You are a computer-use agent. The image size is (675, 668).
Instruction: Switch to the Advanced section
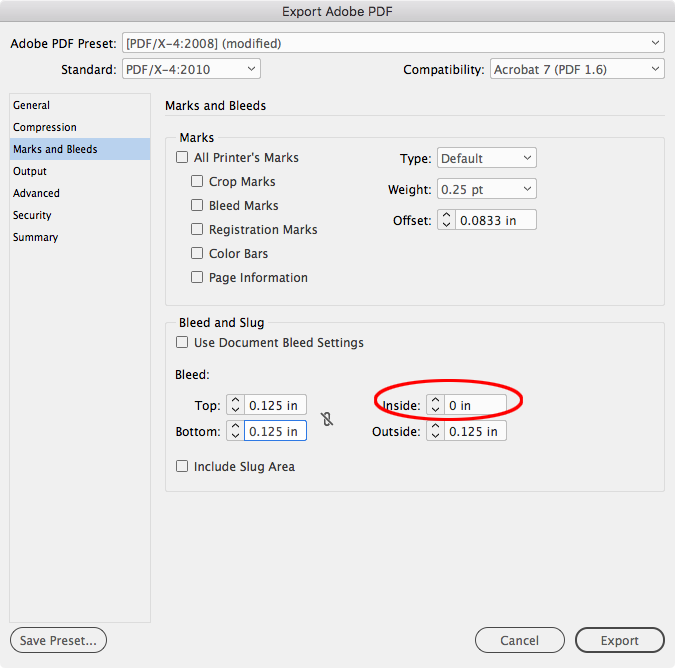tap(80, 193)
